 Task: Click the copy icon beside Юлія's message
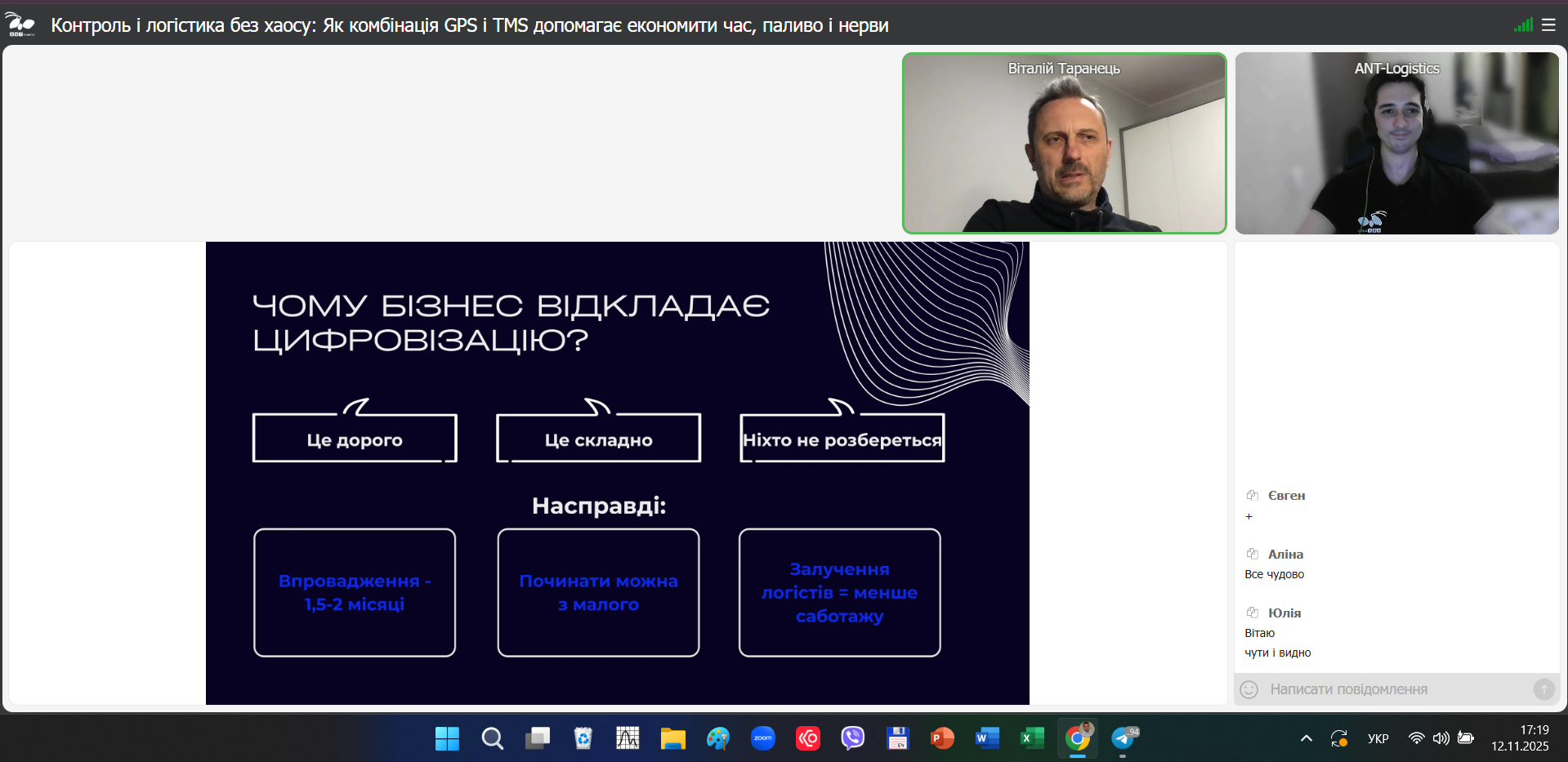1252,613
